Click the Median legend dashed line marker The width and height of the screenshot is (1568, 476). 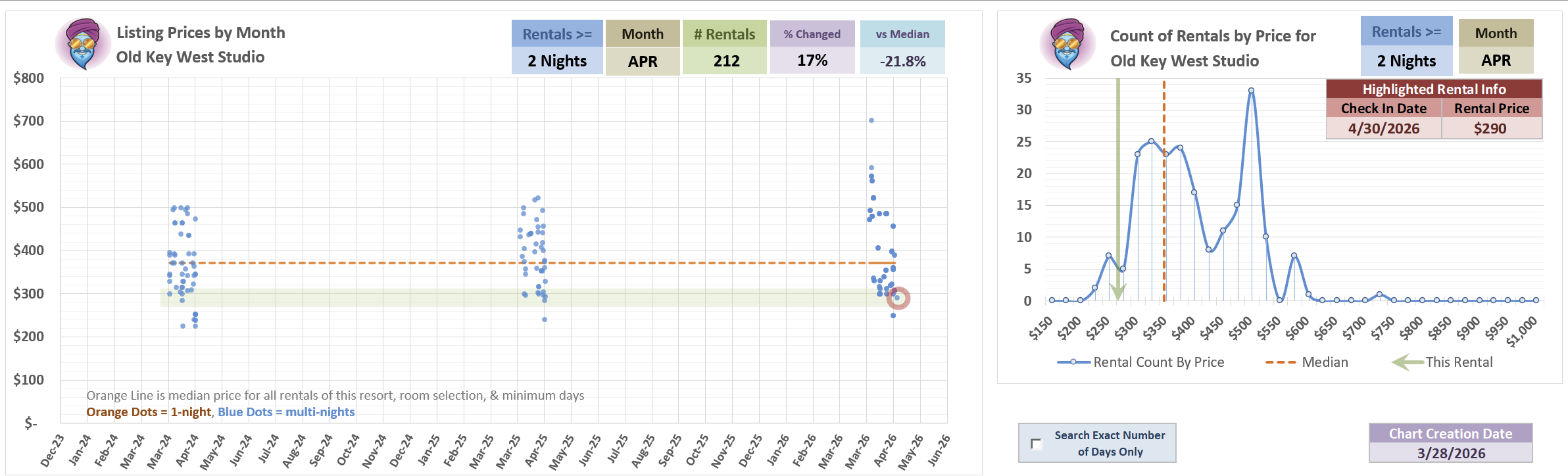point(1280,362)
